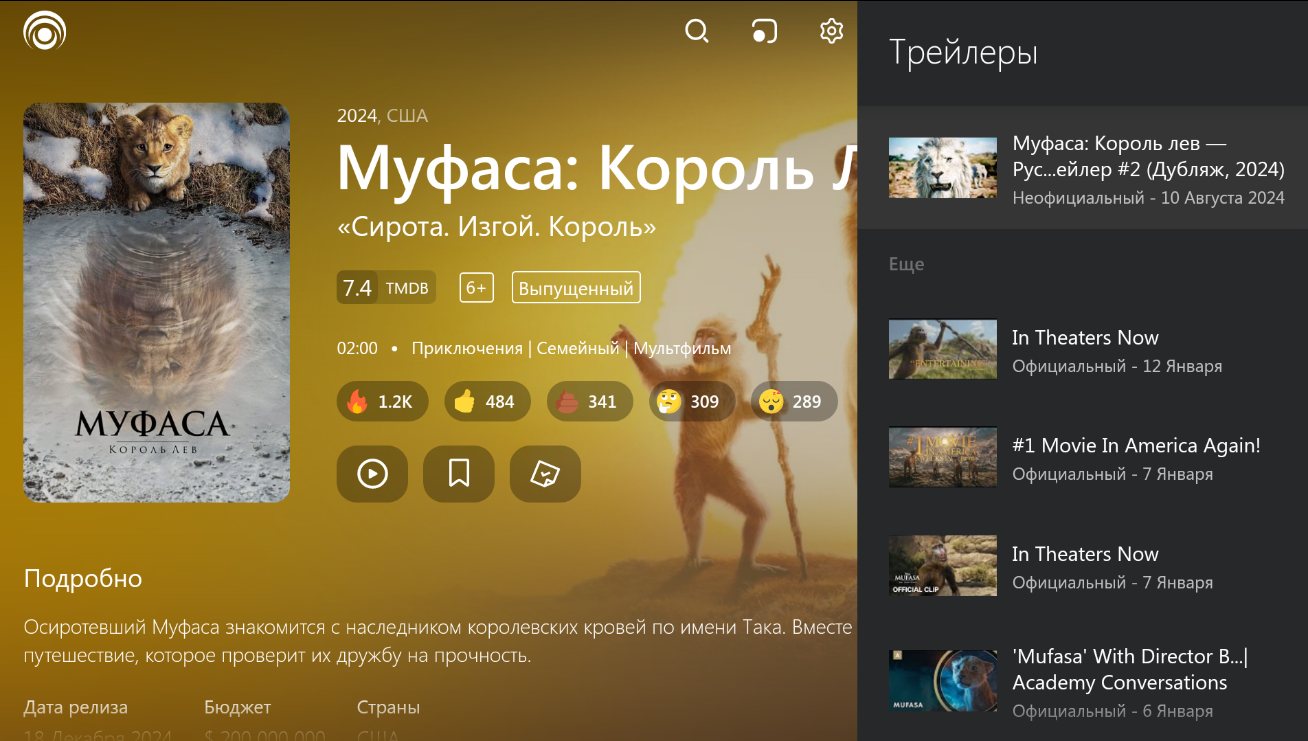This screenshot has height=741, width=1308.
Task: Click the Неофициальный - 10 Августа 2024 caption
Action: (1148, 198)
